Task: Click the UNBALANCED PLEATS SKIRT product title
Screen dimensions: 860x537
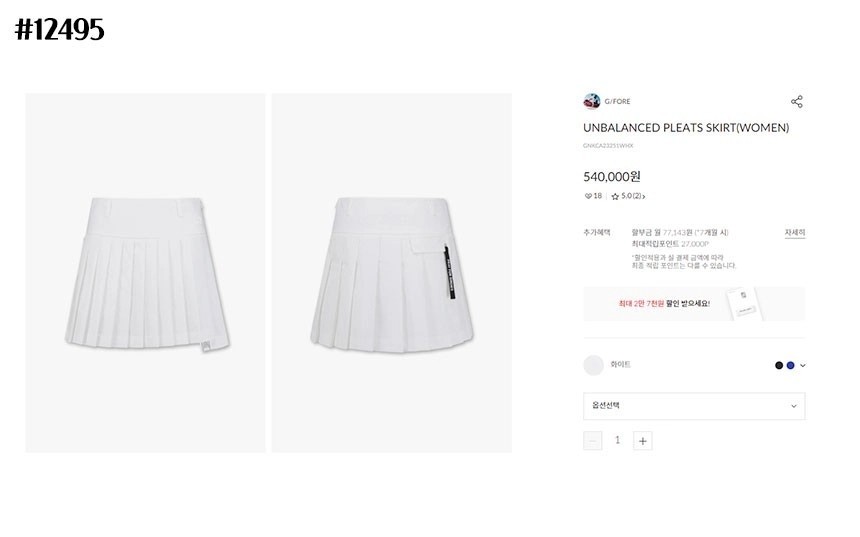Action: [x=686, y=128]
